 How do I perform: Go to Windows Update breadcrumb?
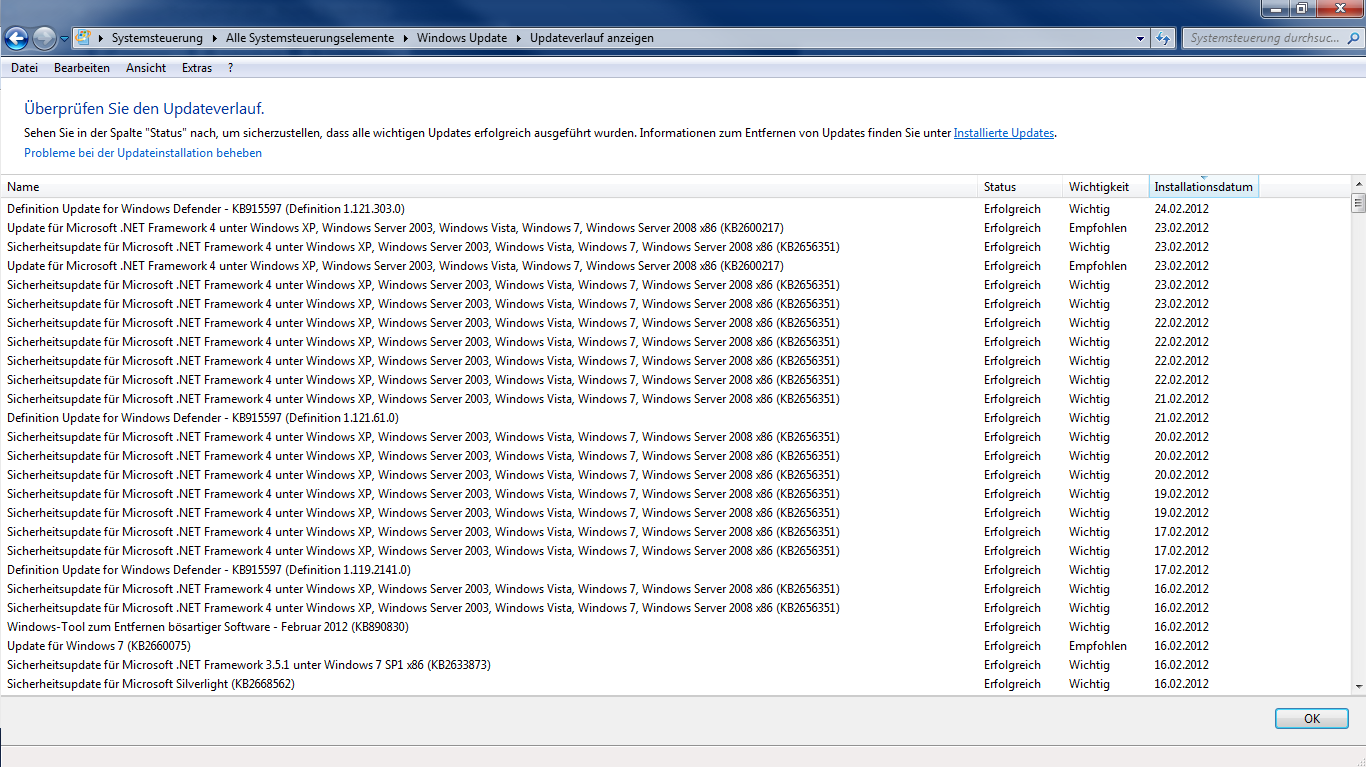tap(463, 38)
